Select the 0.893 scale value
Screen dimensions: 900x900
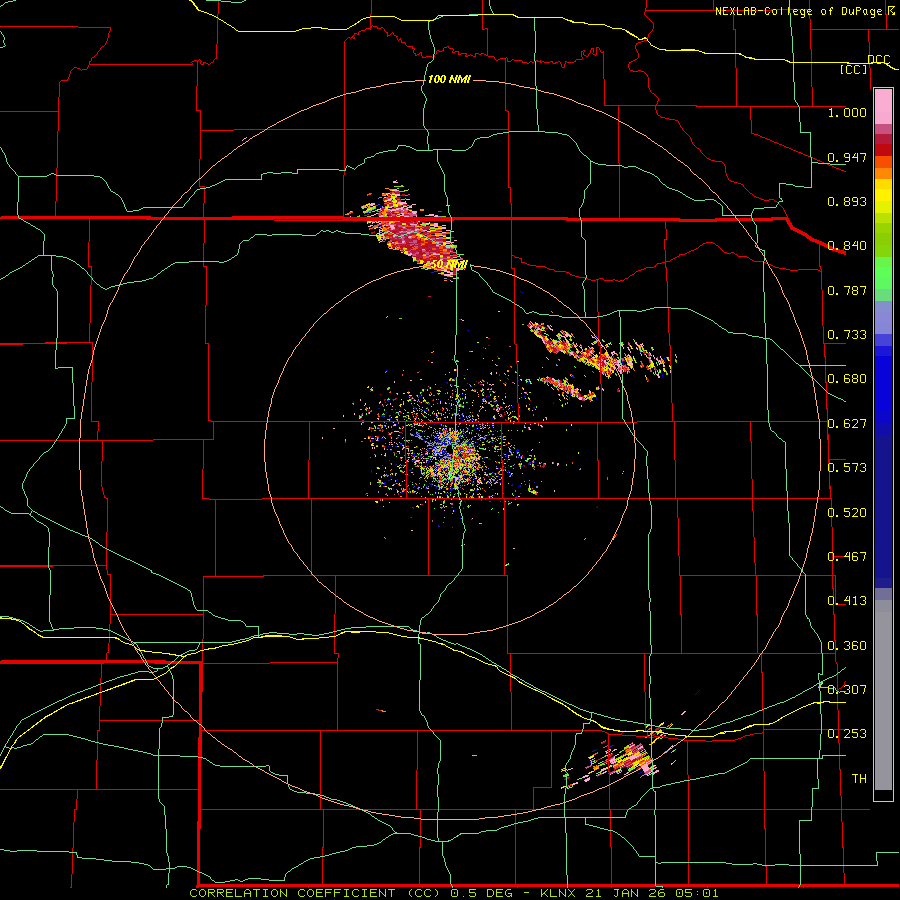coord(847,201)
